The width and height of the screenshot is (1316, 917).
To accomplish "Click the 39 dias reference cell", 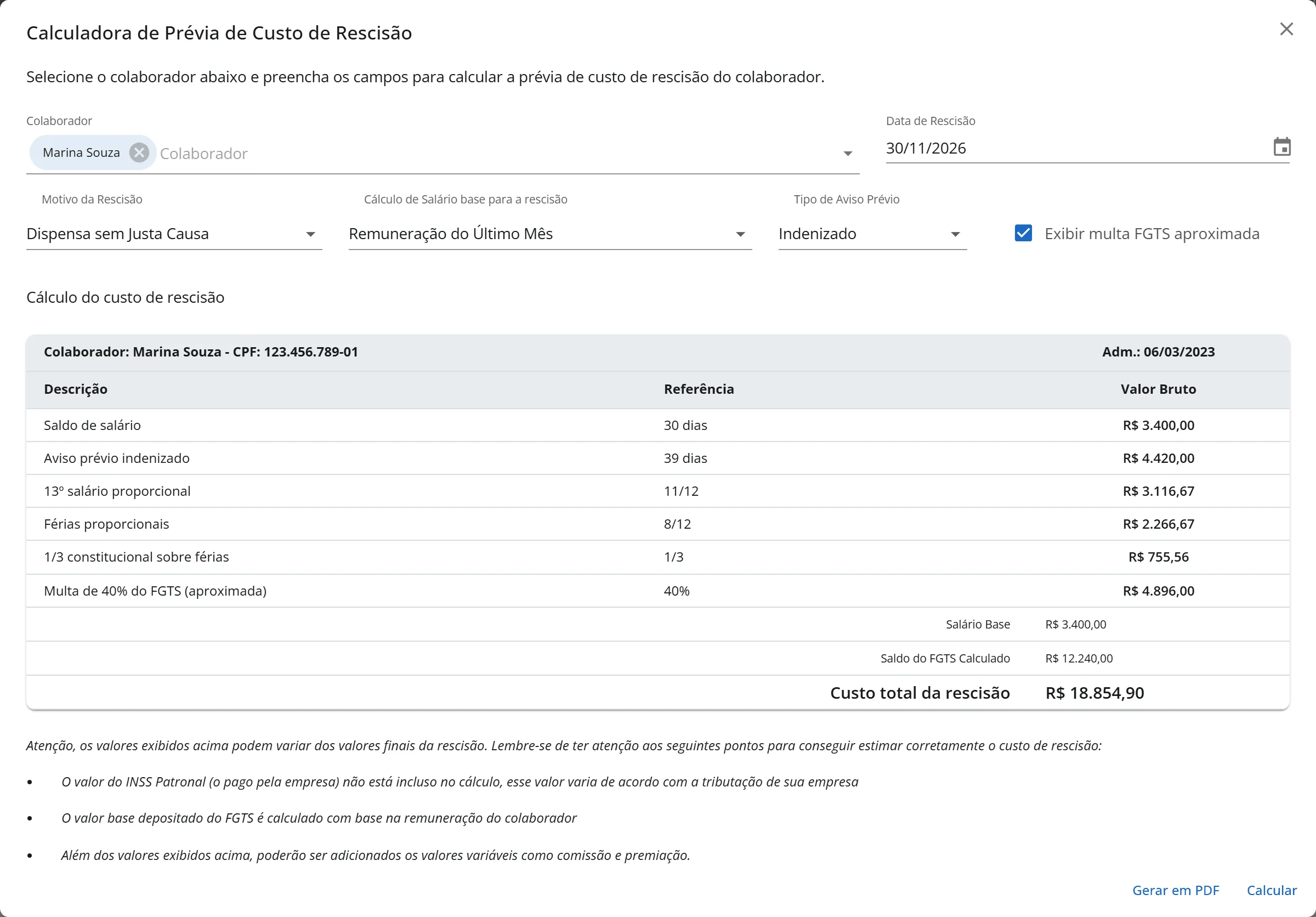I will click(x=685, y=458).
